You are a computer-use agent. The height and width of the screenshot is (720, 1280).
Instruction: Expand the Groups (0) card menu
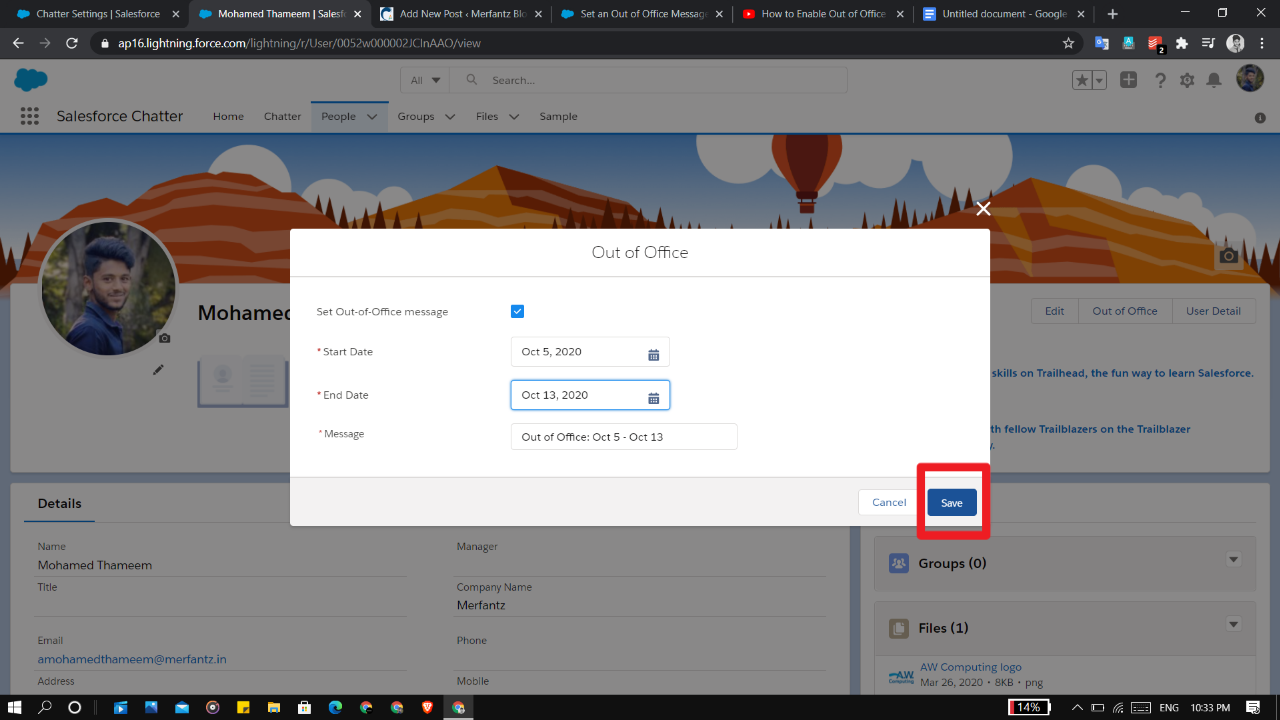1233,560
